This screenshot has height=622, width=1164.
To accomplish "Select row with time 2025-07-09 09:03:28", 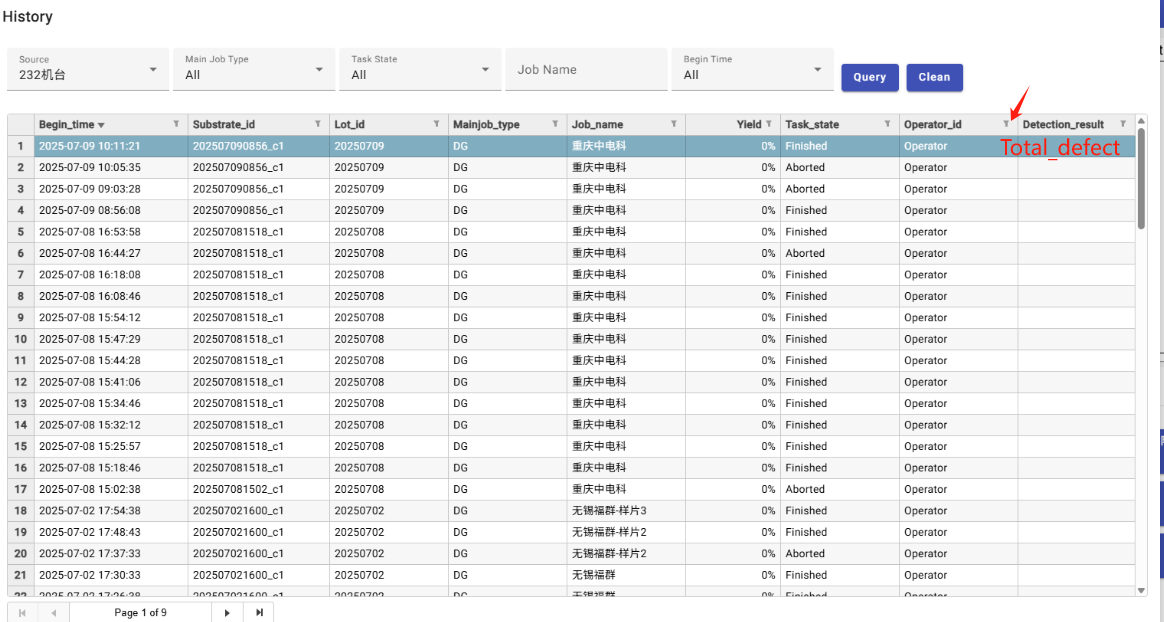I will click(x=572, y=189).
